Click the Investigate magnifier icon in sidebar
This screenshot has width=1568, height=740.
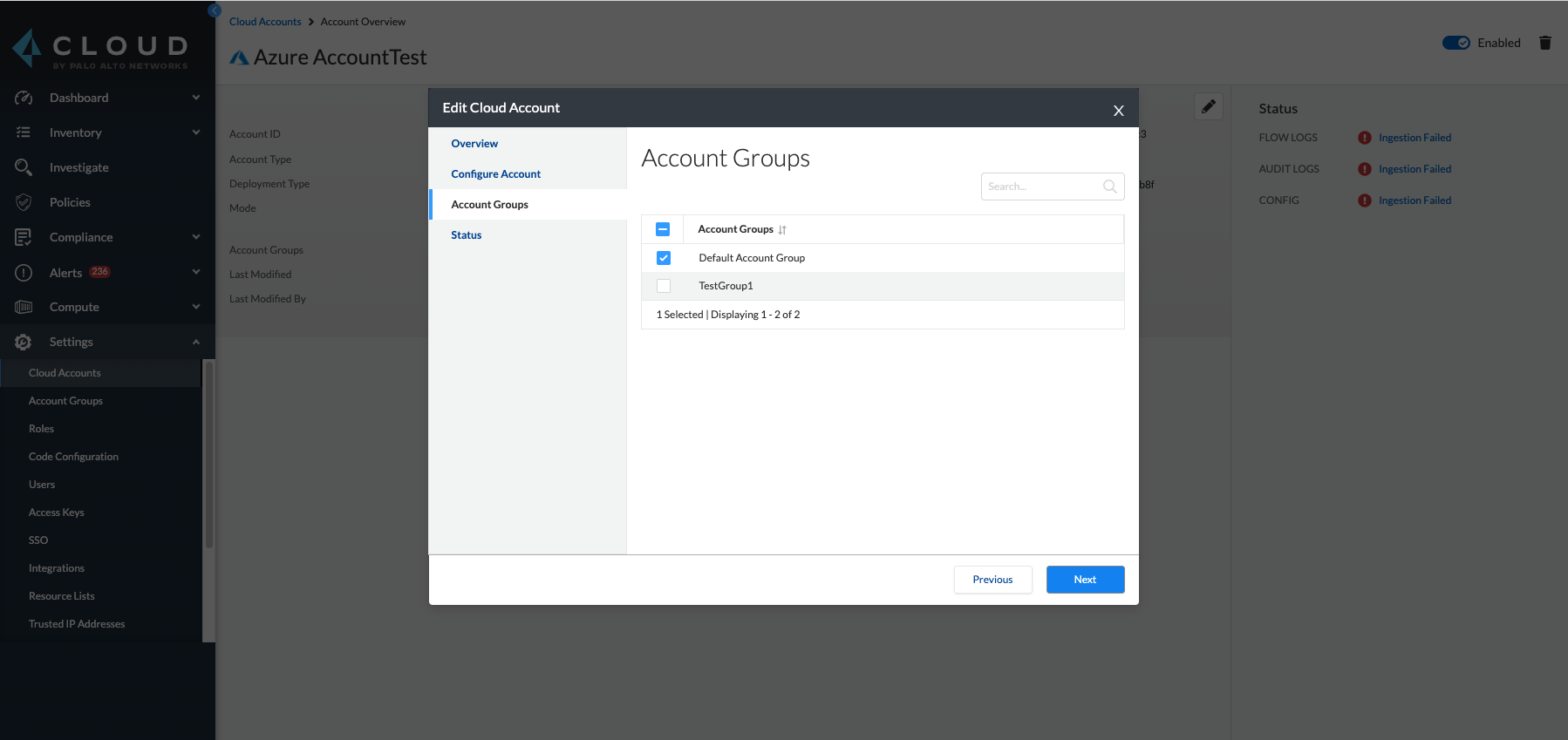[24, 167]
